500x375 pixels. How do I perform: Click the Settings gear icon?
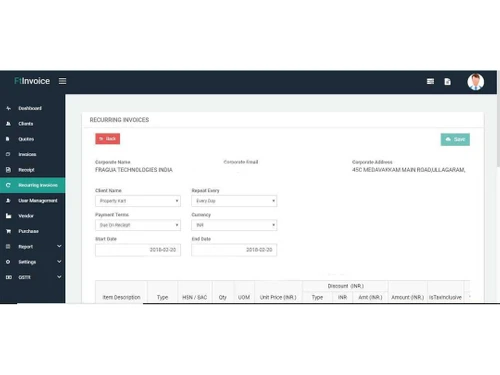pos(8,262)
